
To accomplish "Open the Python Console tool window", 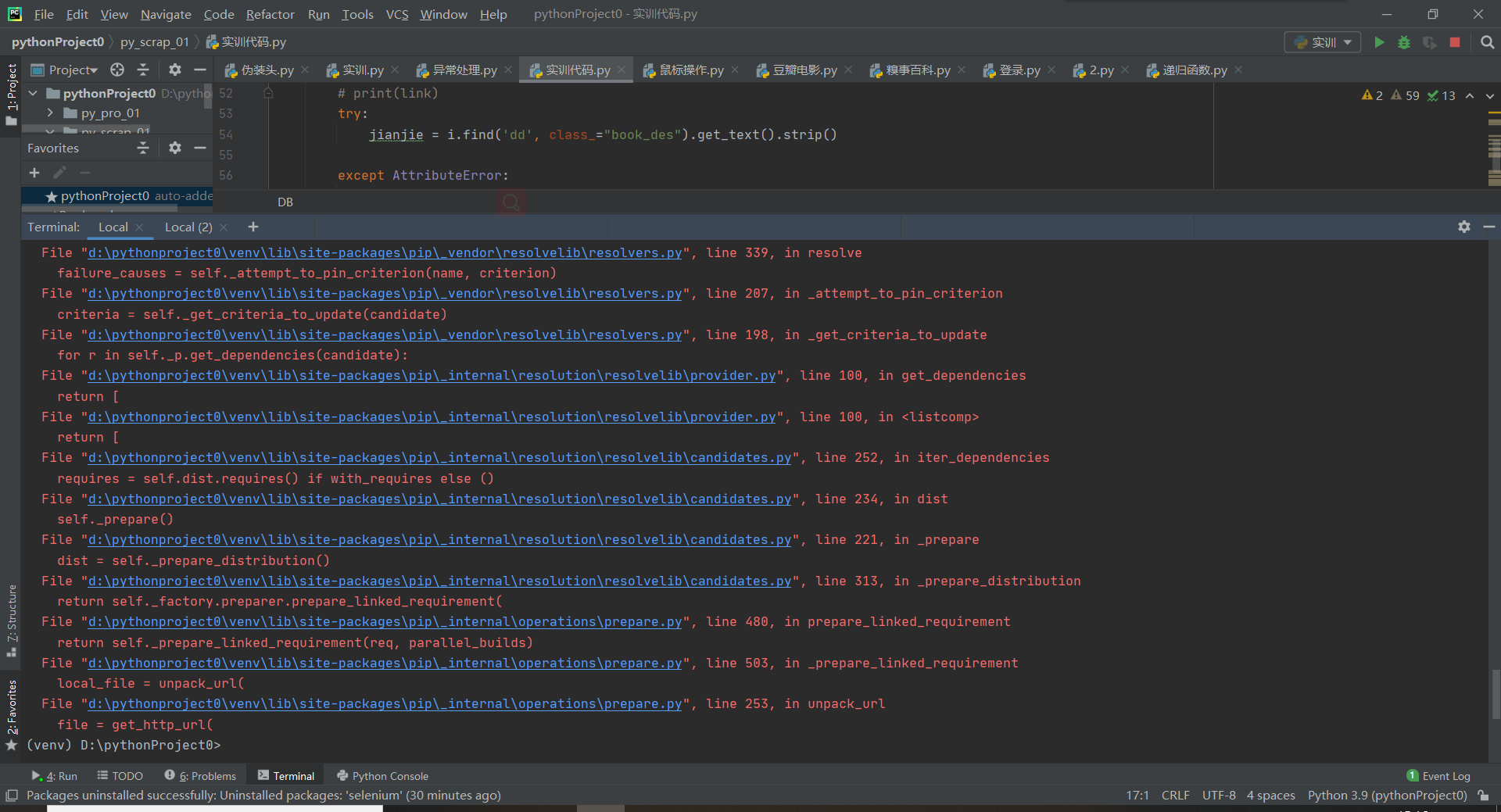I will point(382,776).
